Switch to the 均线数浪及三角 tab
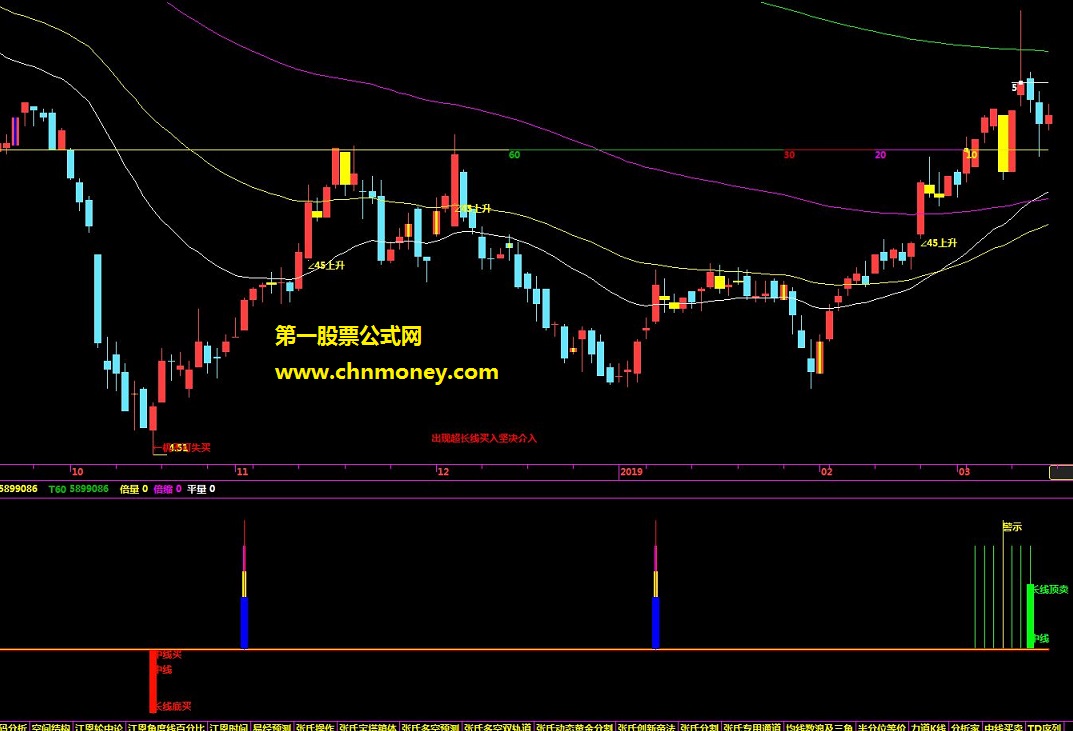This screenshot has height=731, width=1073. (x=819, y=727)
